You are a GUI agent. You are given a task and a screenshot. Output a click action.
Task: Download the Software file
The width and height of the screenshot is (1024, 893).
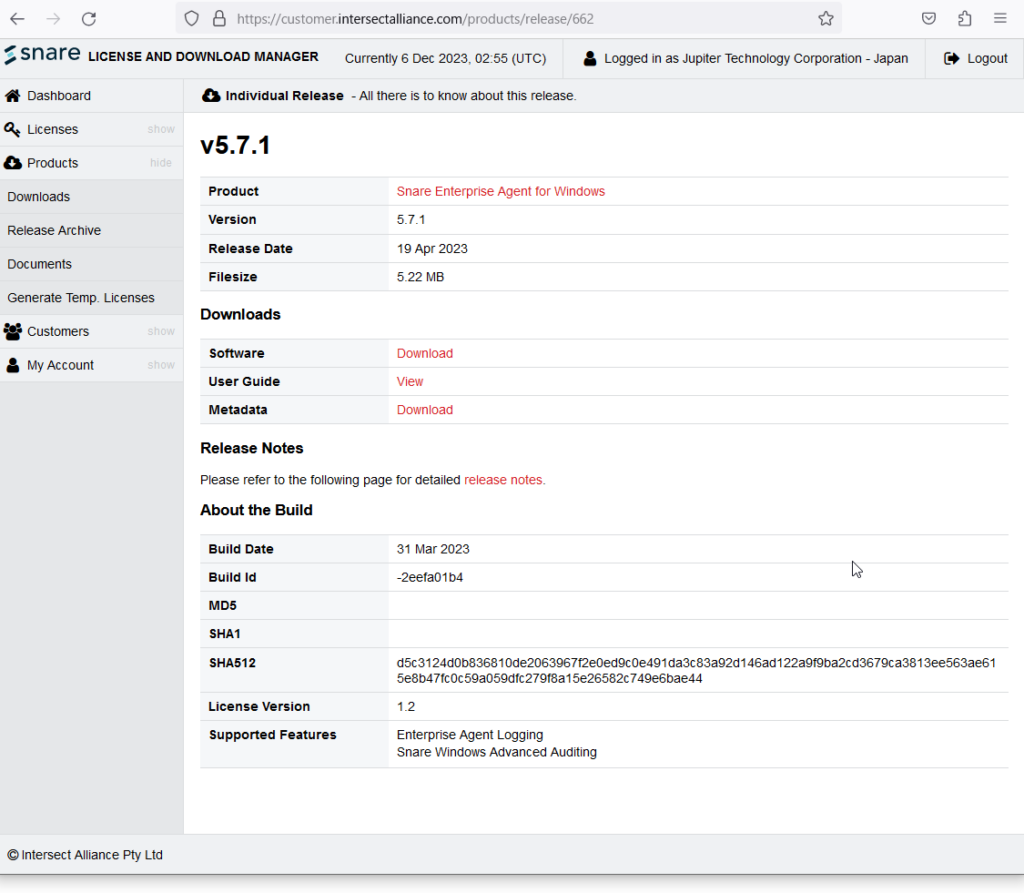tap(424, 353)
